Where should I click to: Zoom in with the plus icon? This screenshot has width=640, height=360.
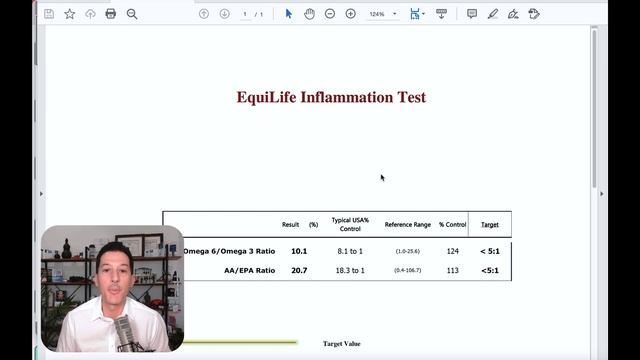click(x=351, y=14)
